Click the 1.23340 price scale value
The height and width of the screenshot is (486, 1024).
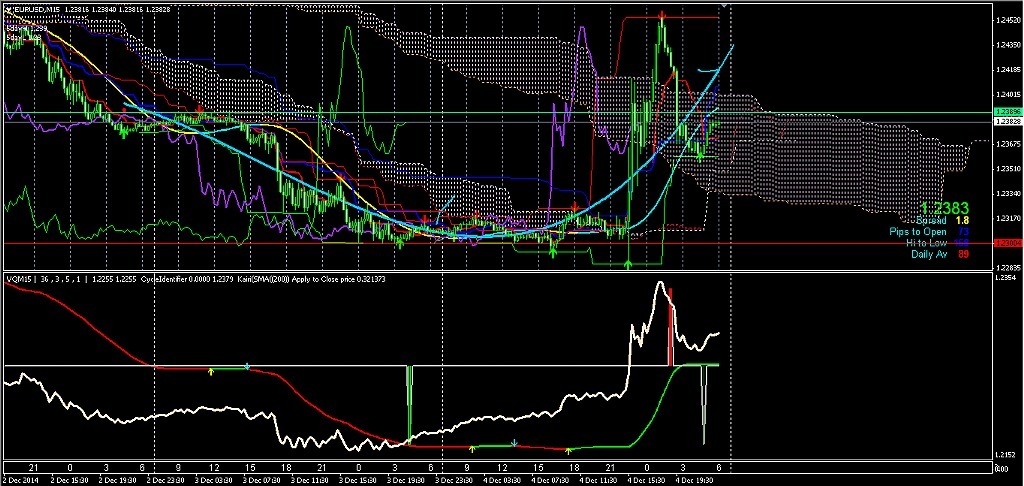click(x=1006, y=193)
